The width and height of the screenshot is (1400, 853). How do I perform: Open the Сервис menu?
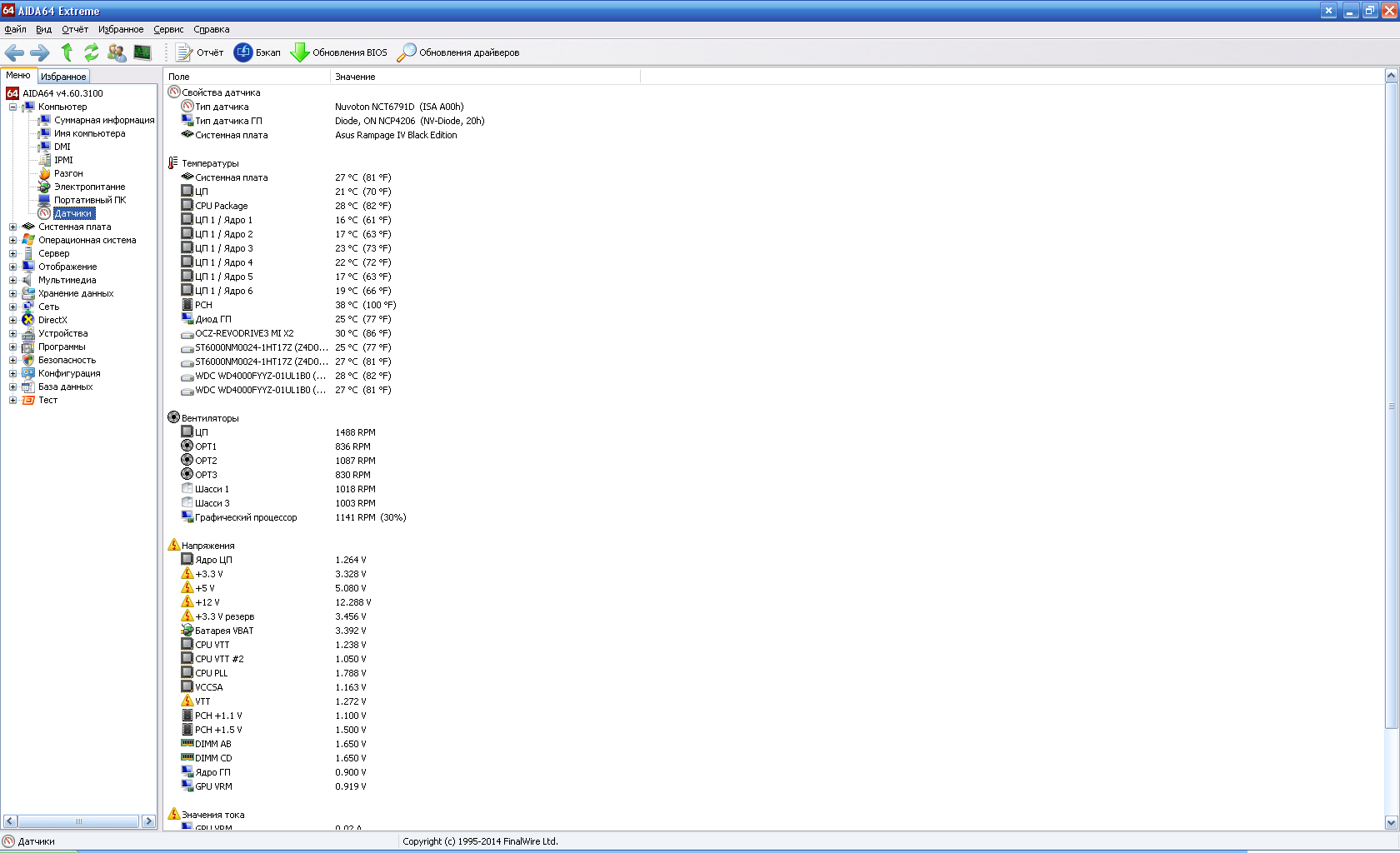(x=168, y=29)
